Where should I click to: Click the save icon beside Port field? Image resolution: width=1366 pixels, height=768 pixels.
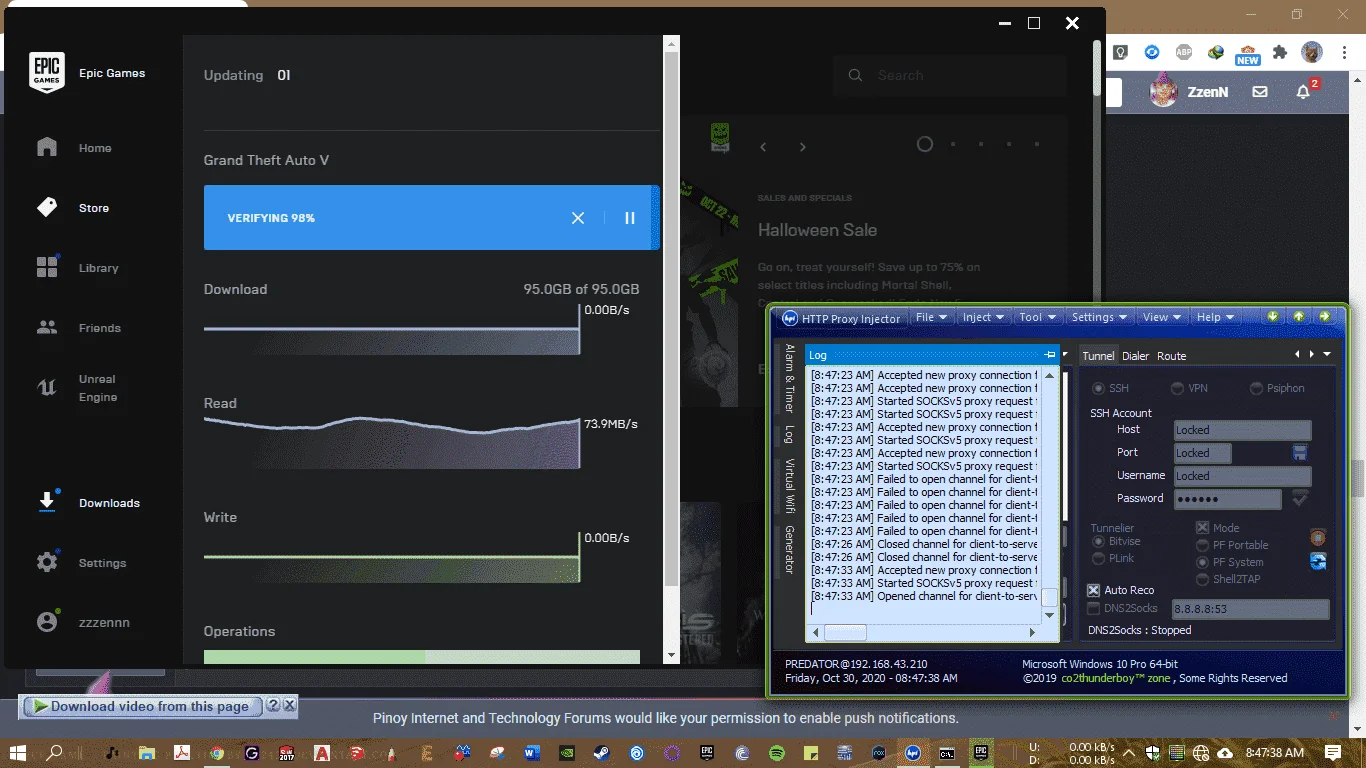(1300, 453)
